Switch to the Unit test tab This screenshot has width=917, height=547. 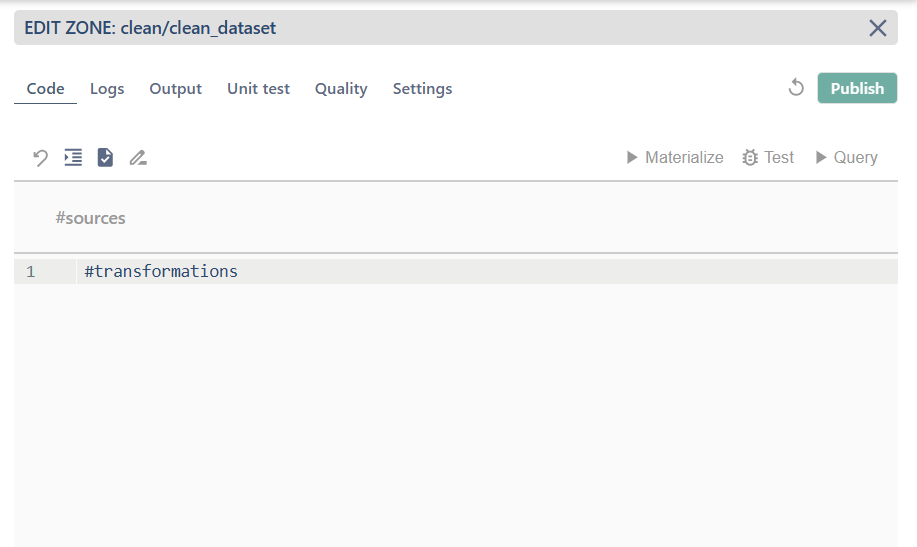pyautogui.click(x=258, y=88)
